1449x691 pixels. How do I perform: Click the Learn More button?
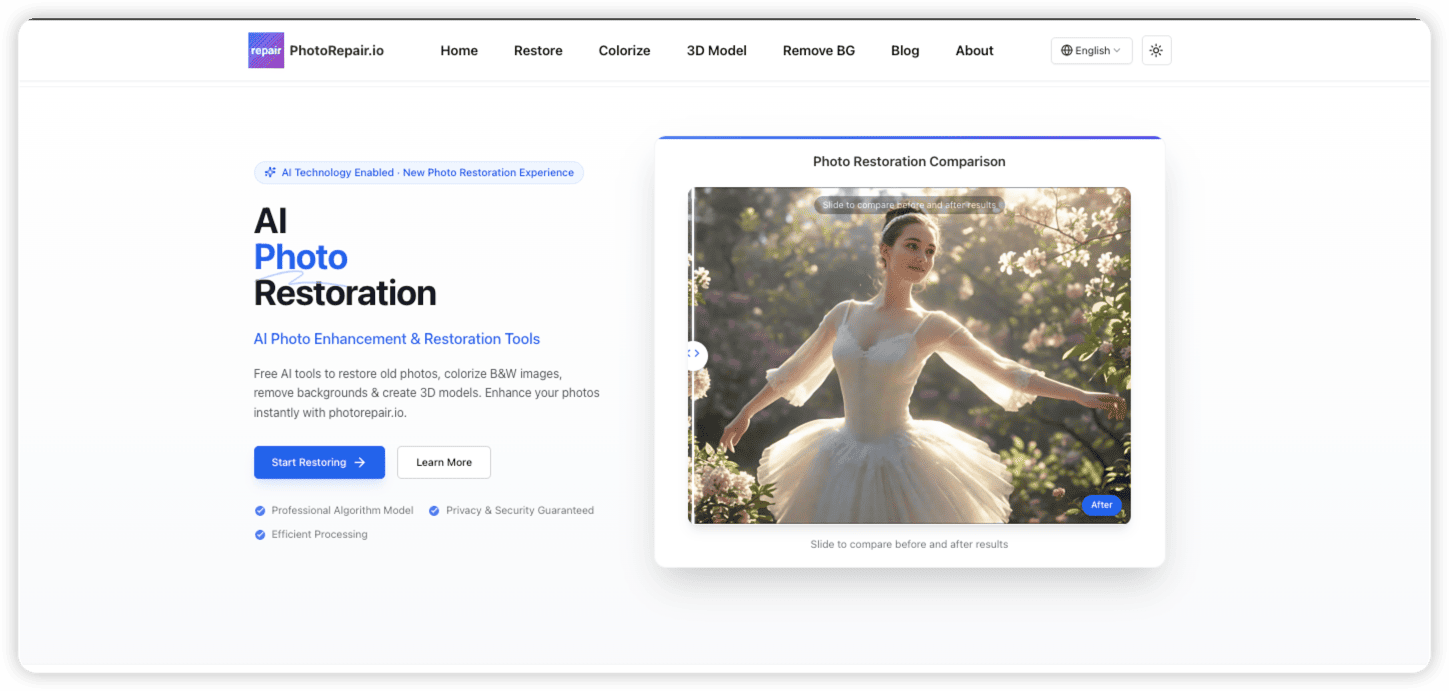[443, 462]
